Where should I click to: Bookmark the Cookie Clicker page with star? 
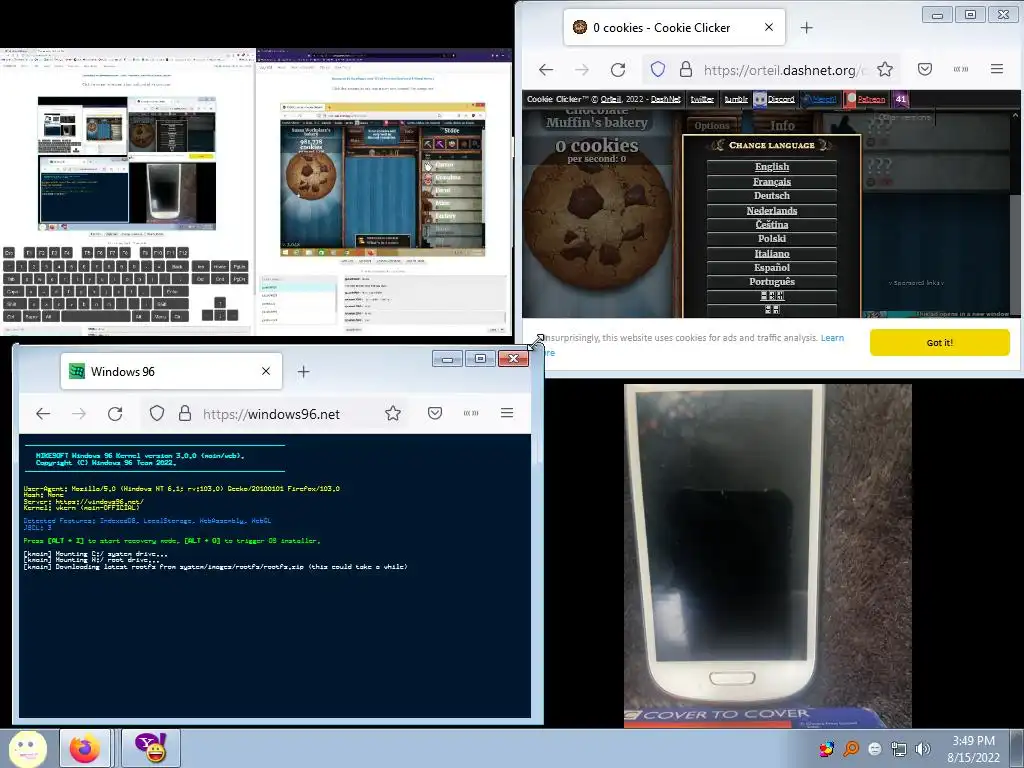click(885, 69)
